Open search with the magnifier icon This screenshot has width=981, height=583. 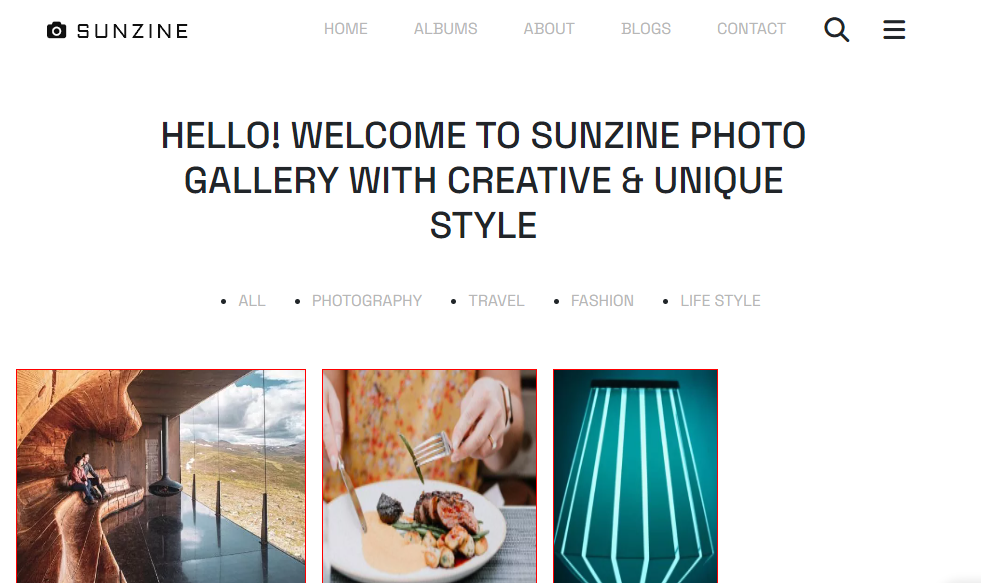(836, 29)
